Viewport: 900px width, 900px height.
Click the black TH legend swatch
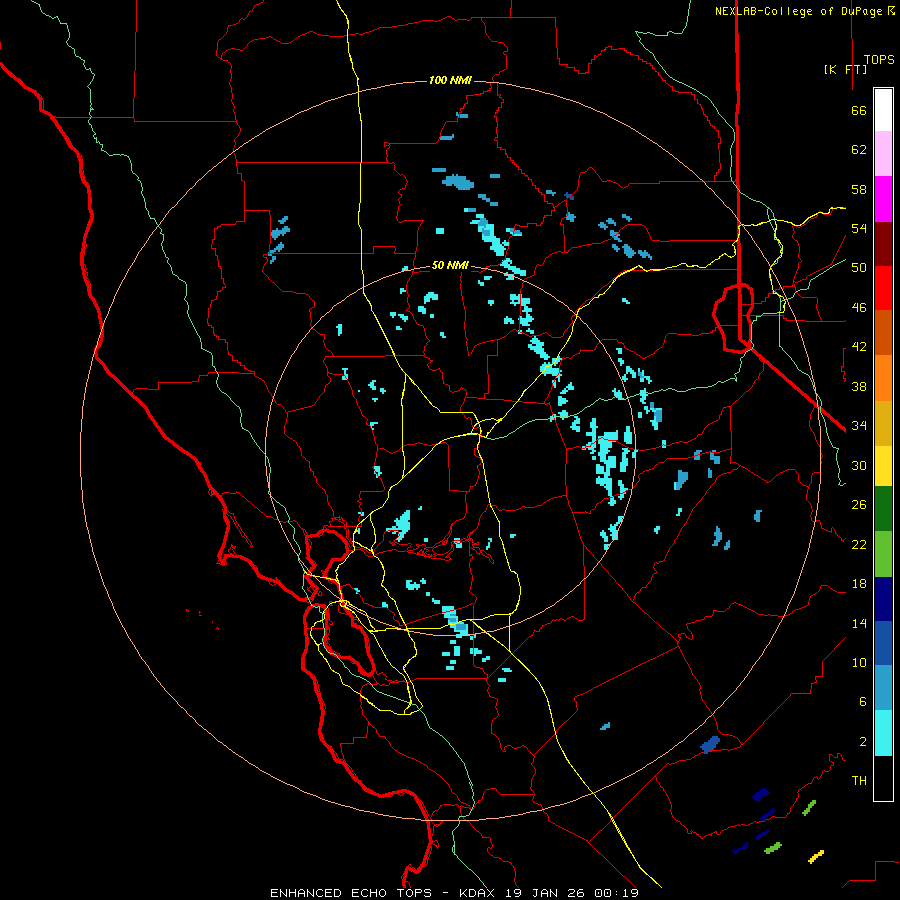883,778
